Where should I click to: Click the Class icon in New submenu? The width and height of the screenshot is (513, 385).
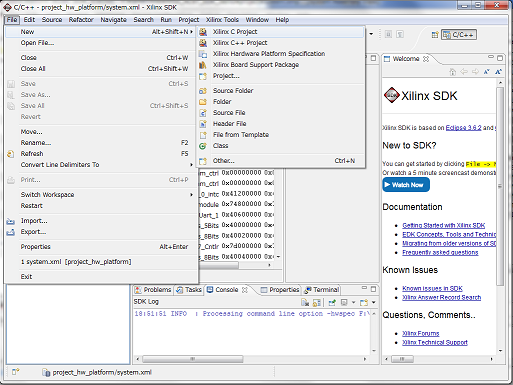click(203, 146)
